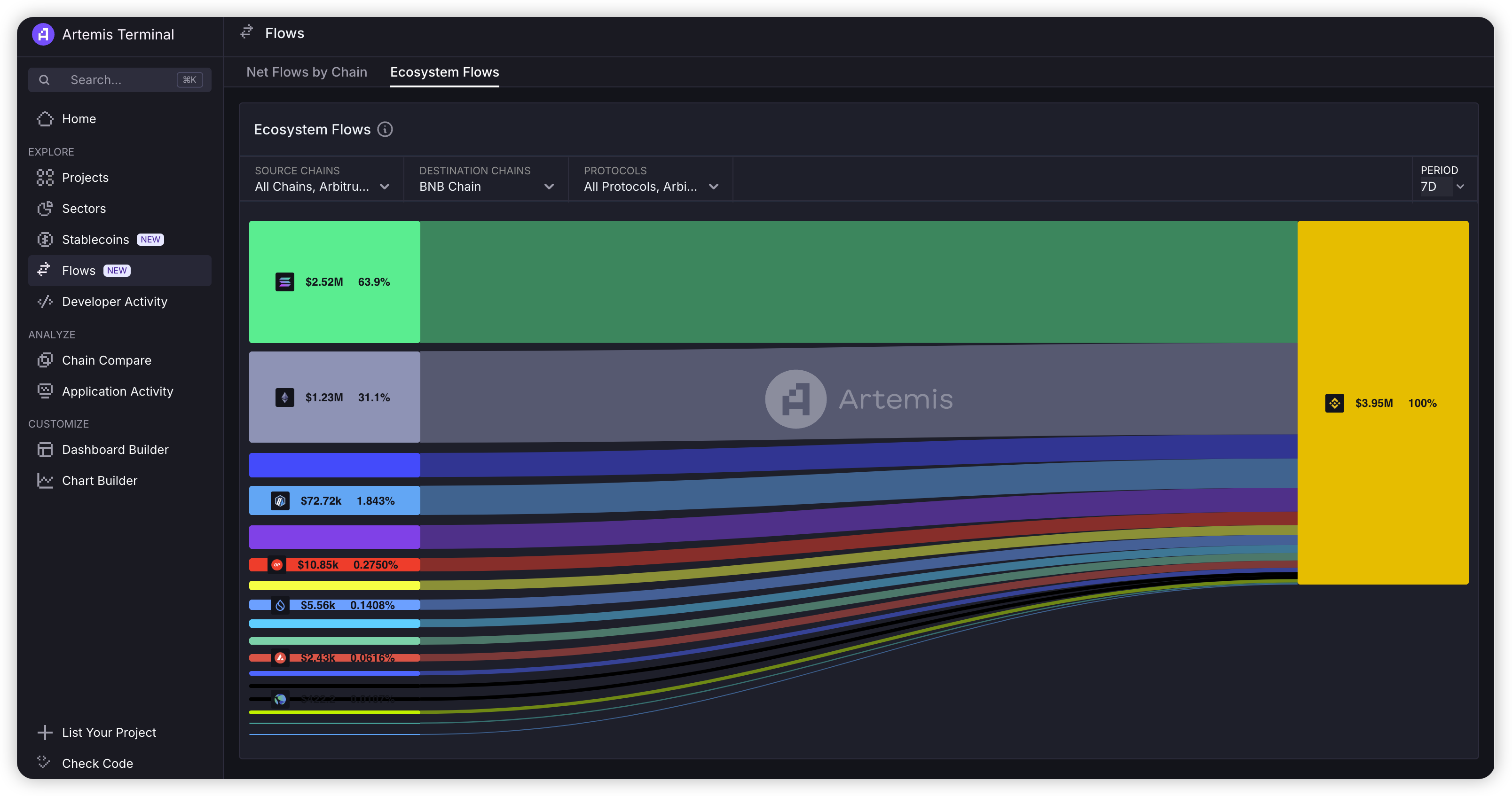Change the Period 7D selector
This screenshot has width=1512, height=796.
[1441, 187]
